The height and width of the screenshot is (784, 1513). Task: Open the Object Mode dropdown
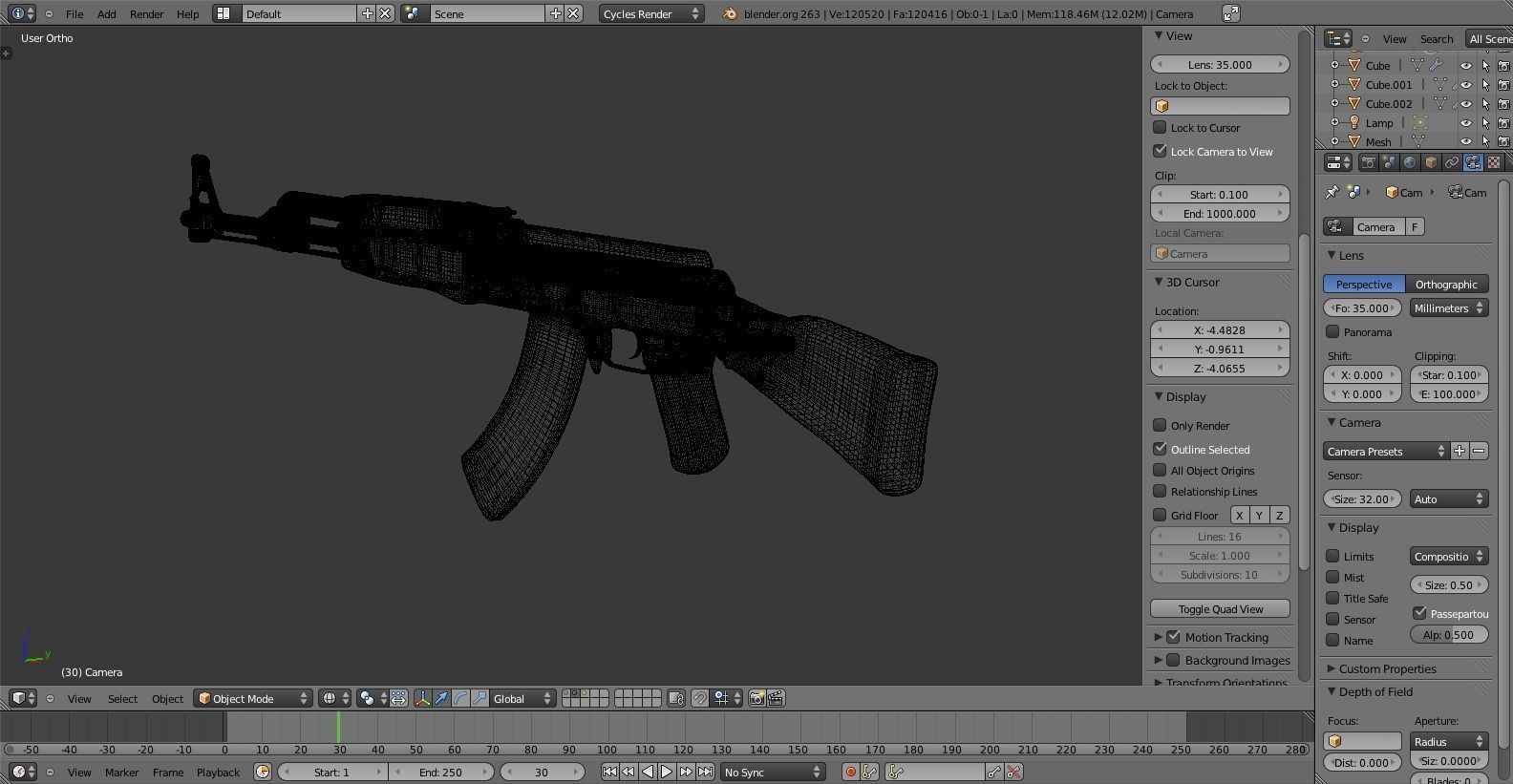coord(253,698)
